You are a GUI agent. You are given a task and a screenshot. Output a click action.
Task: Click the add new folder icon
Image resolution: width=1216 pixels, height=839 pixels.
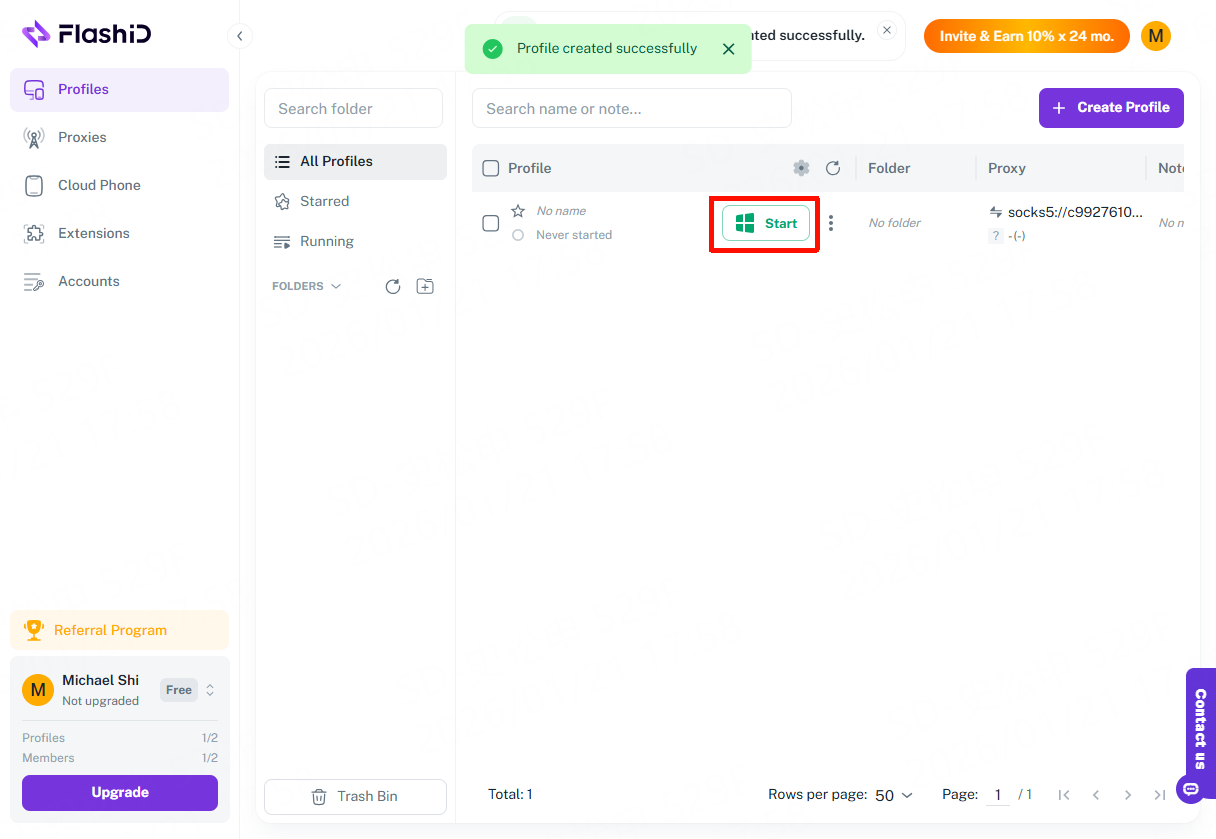(425, 286)
